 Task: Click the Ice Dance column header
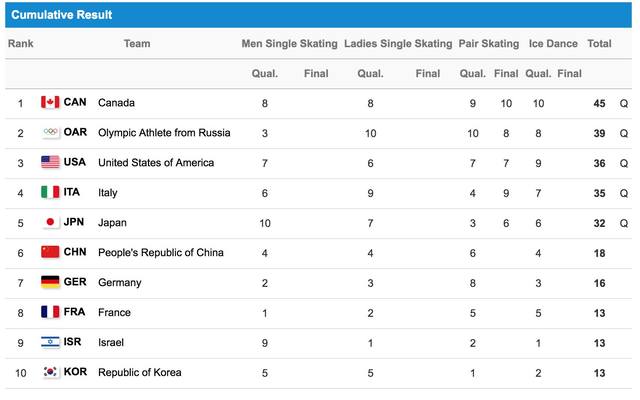(553, 43)
